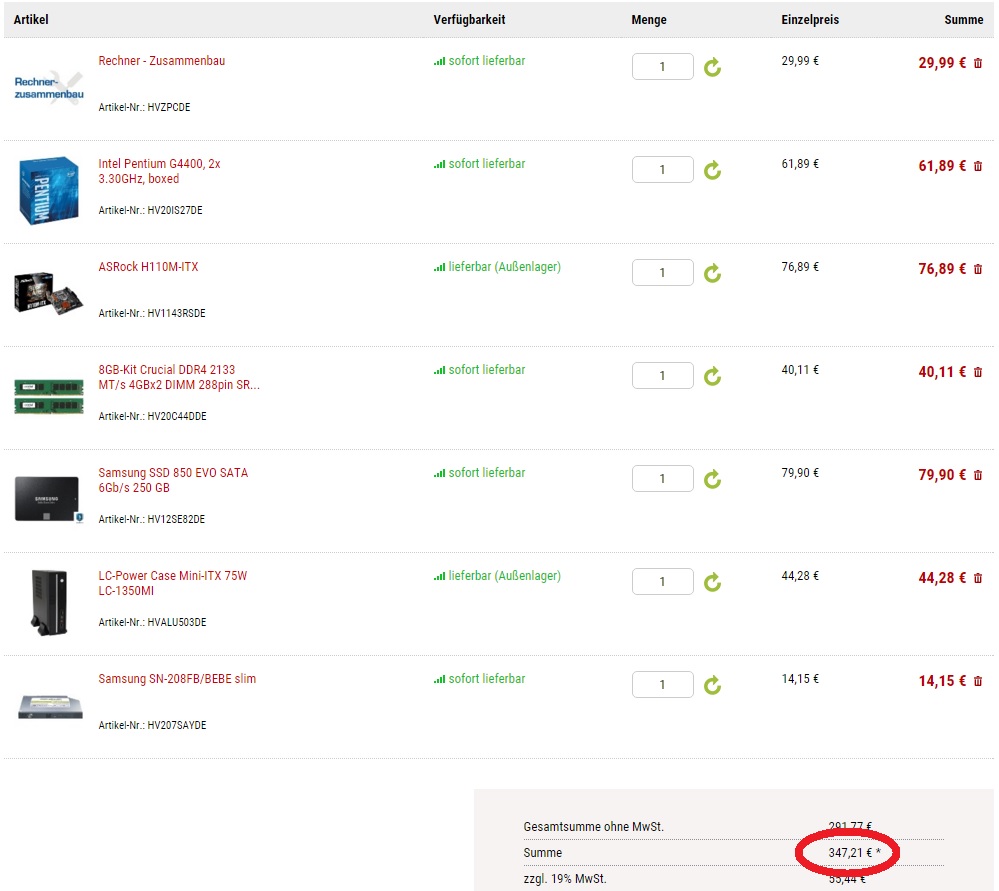Viewport: 999px width, 891px height.
Task: Select article number HV20IS27DE text
Action: point(175,210)
